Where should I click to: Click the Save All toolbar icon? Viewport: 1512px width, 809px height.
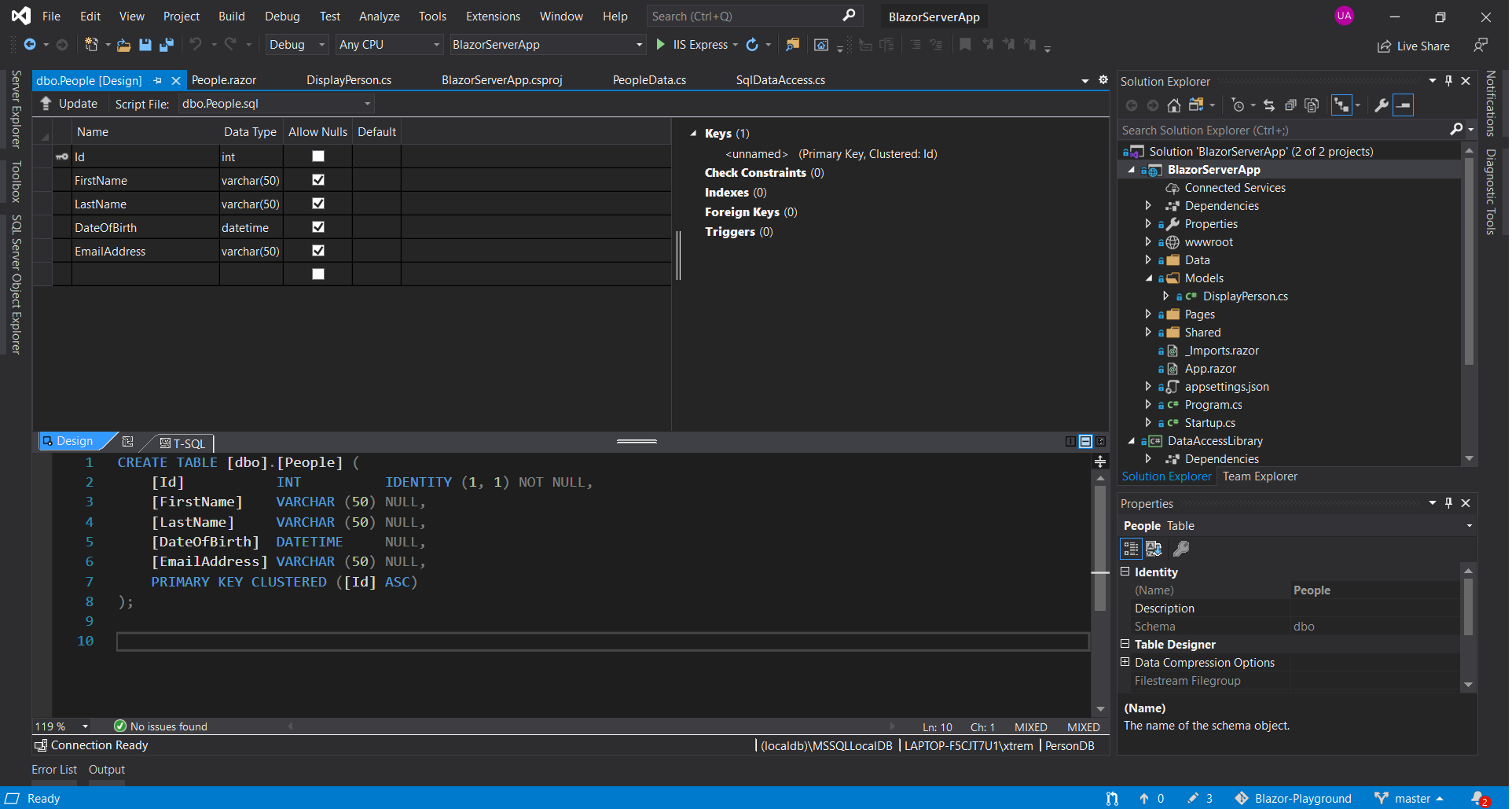(166, 45)
